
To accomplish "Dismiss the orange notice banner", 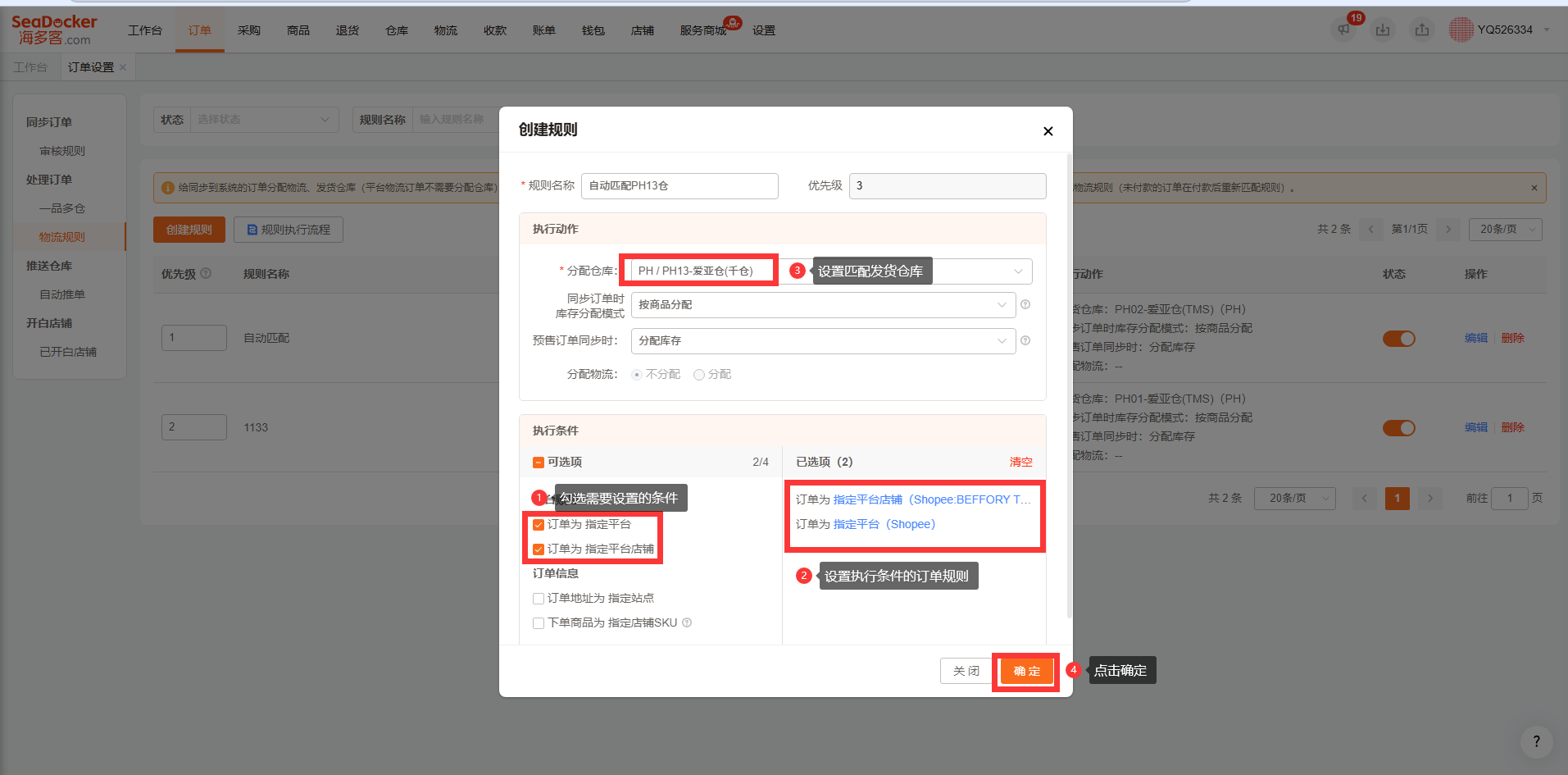I will click(x=1534, y=188).
